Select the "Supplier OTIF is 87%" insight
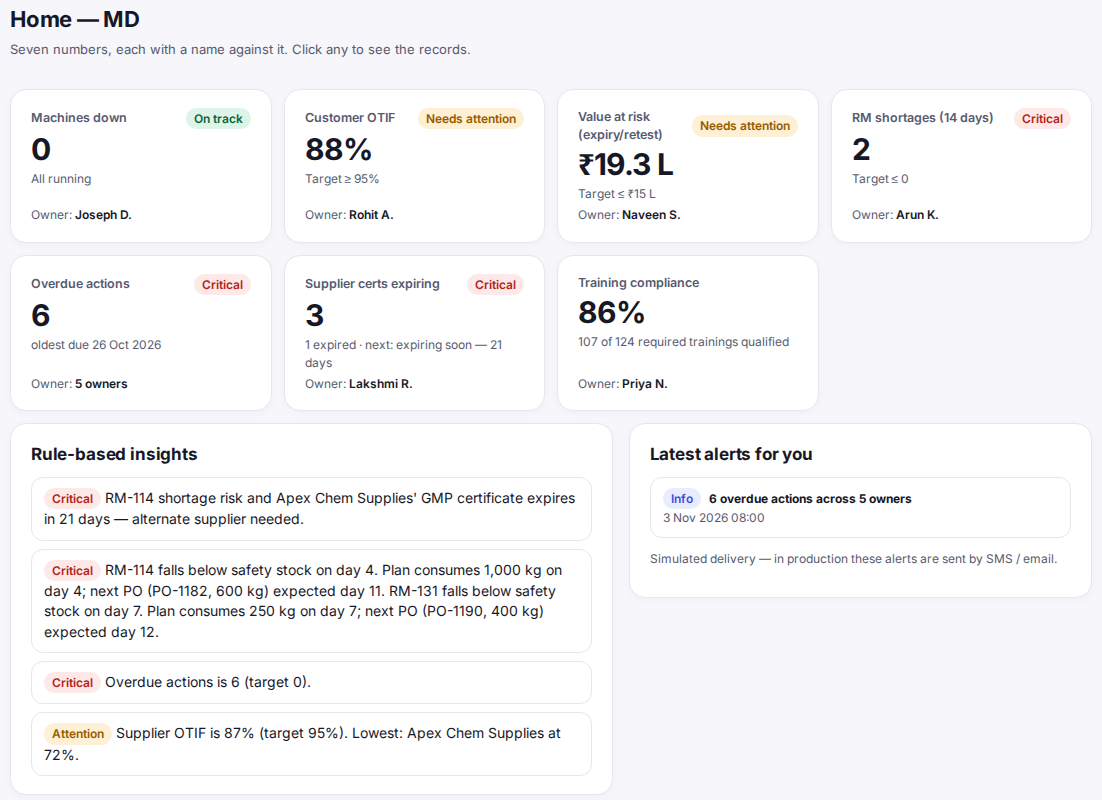Image resolution: width=1102 pixels, height=800 pixels. (311, 744)
